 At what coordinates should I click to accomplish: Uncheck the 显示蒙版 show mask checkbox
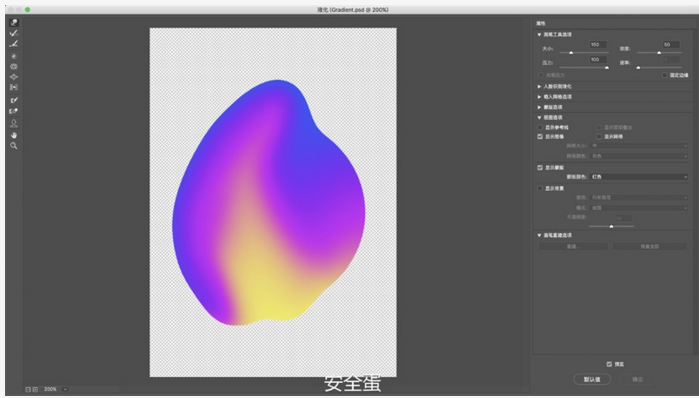pos(540,168)
